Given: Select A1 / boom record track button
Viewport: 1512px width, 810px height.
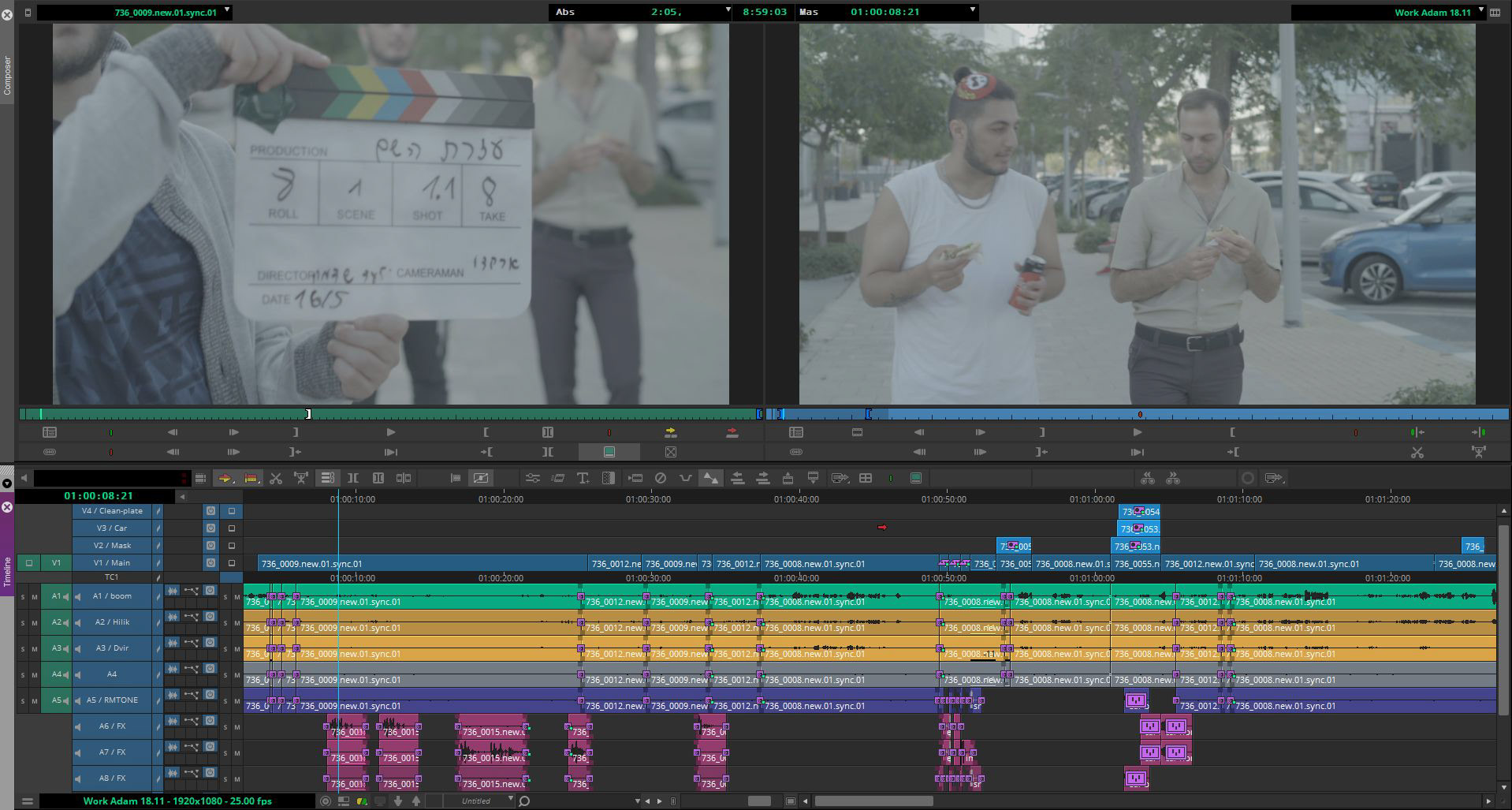Looking at the screenshot, I should 111,596.
